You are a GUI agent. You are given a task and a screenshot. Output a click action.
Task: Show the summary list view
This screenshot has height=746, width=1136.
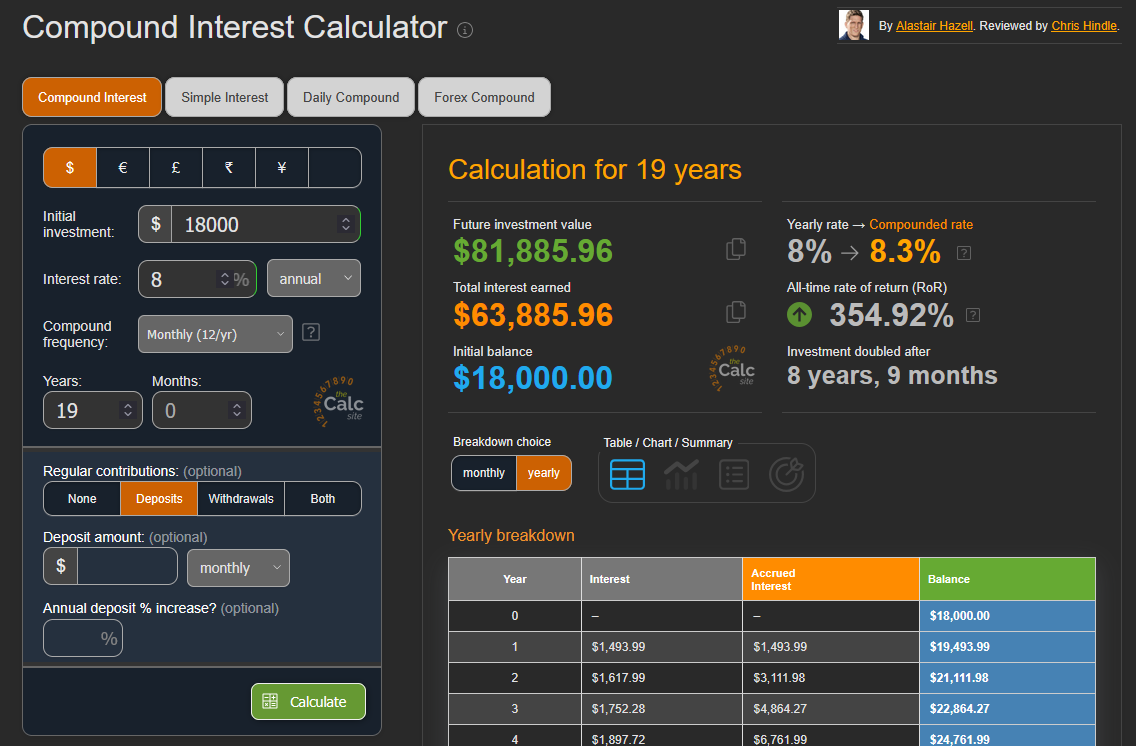click(734, 475)
